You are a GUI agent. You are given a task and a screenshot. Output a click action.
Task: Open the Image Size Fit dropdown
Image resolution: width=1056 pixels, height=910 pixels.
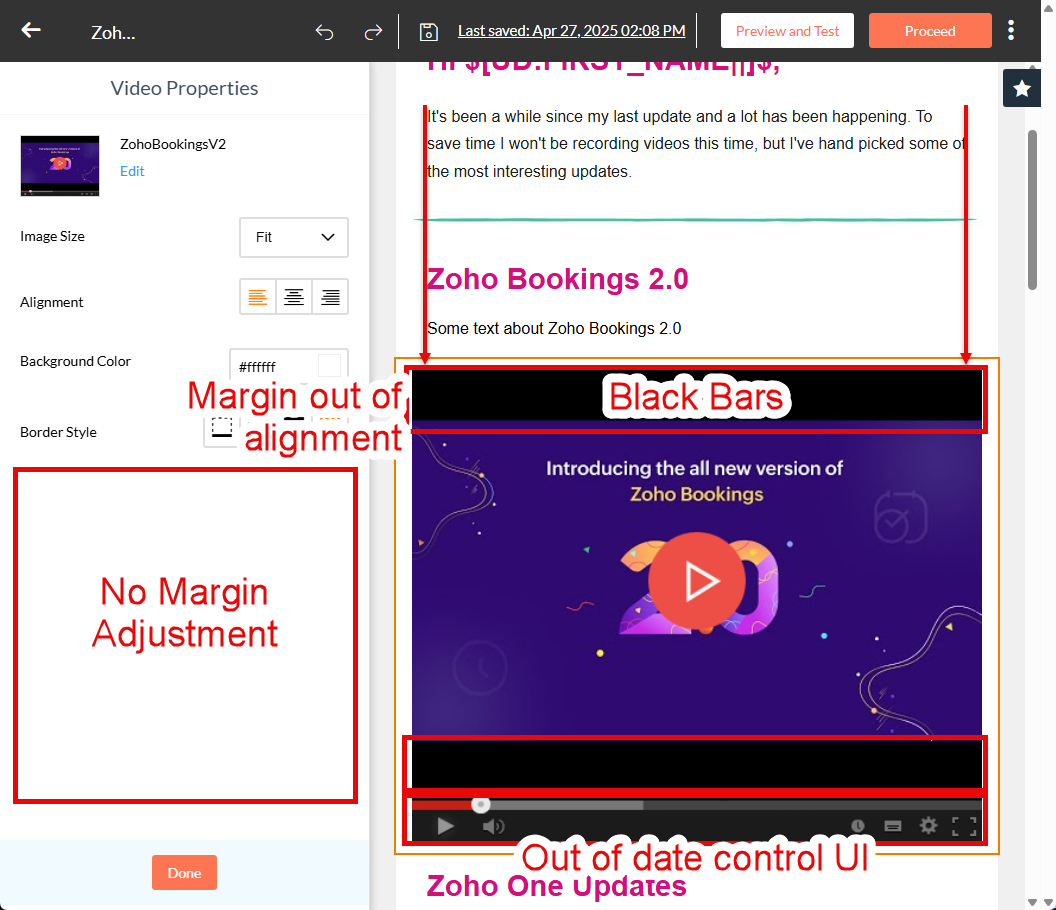(x=294, y=237)
